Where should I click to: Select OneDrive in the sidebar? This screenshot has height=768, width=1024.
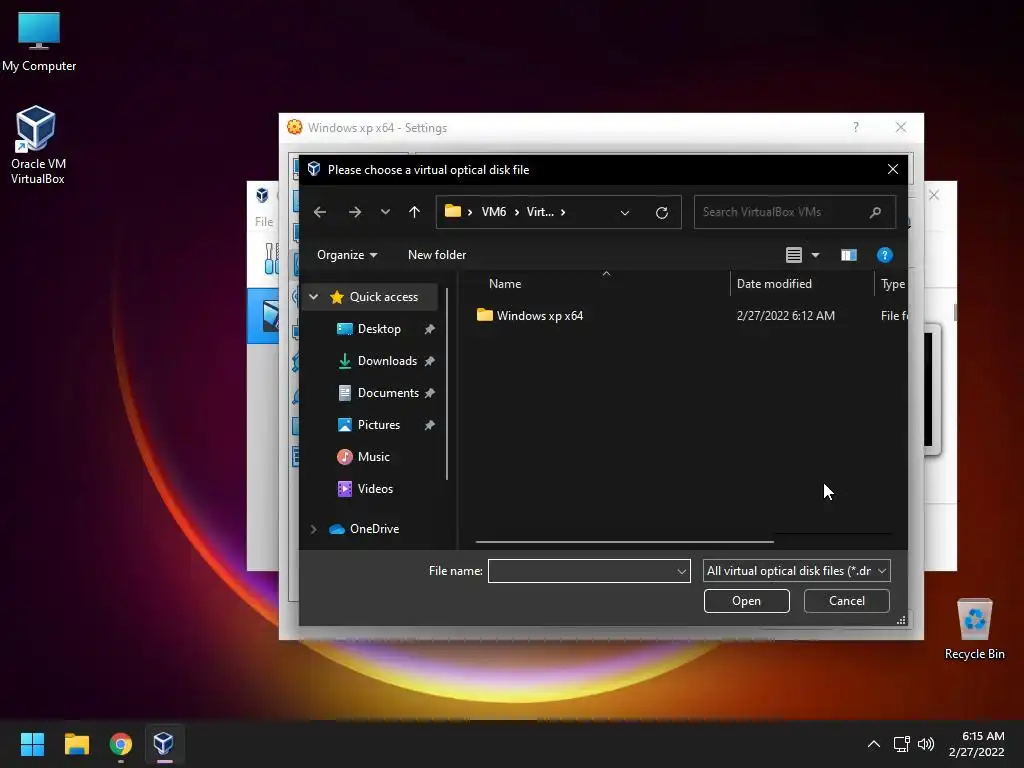(374, 529)
